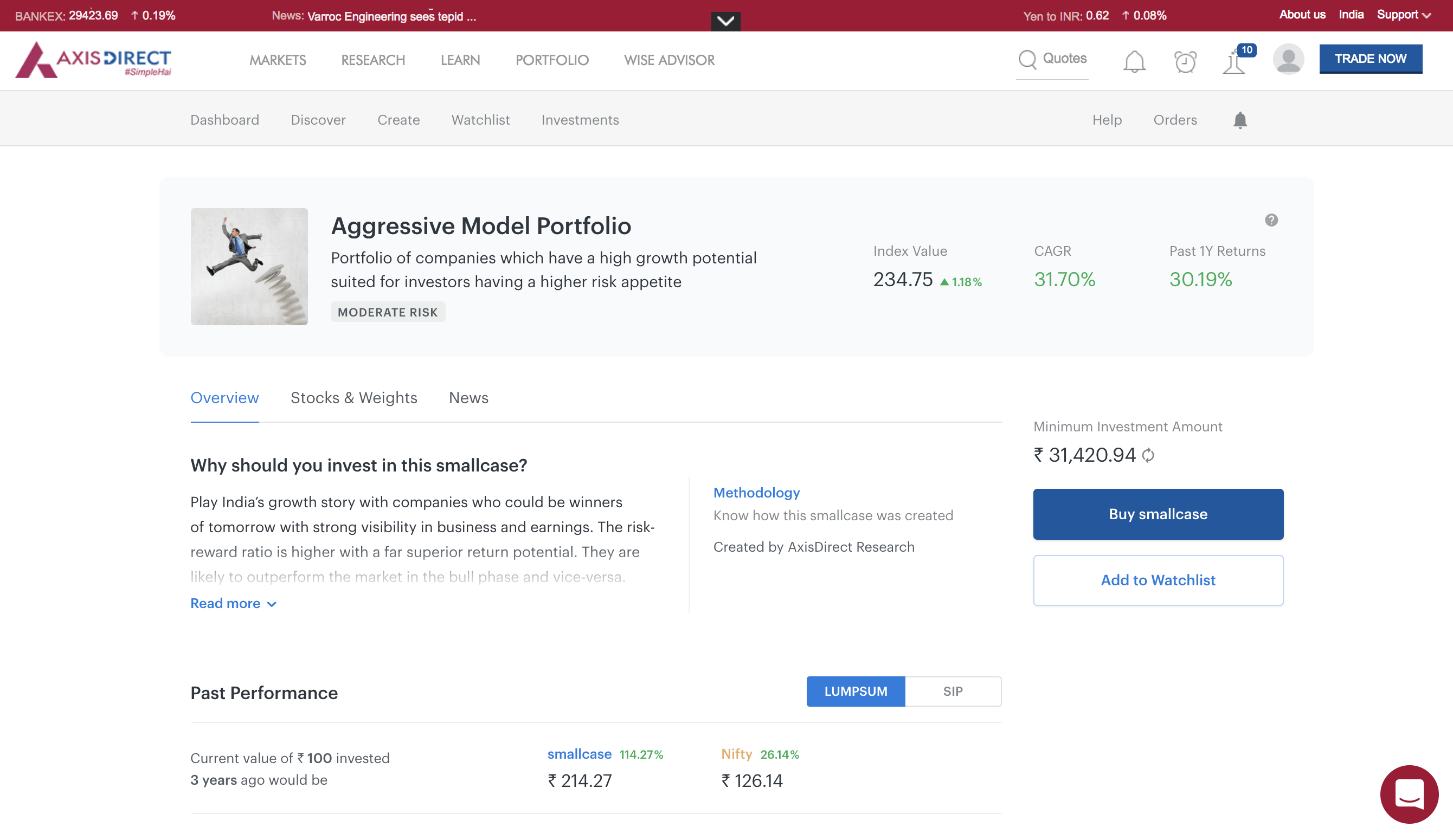The image size is (1453, 840).
Task: Click the Nifty ₹ 126.14 value
Action: pos(752,780)
